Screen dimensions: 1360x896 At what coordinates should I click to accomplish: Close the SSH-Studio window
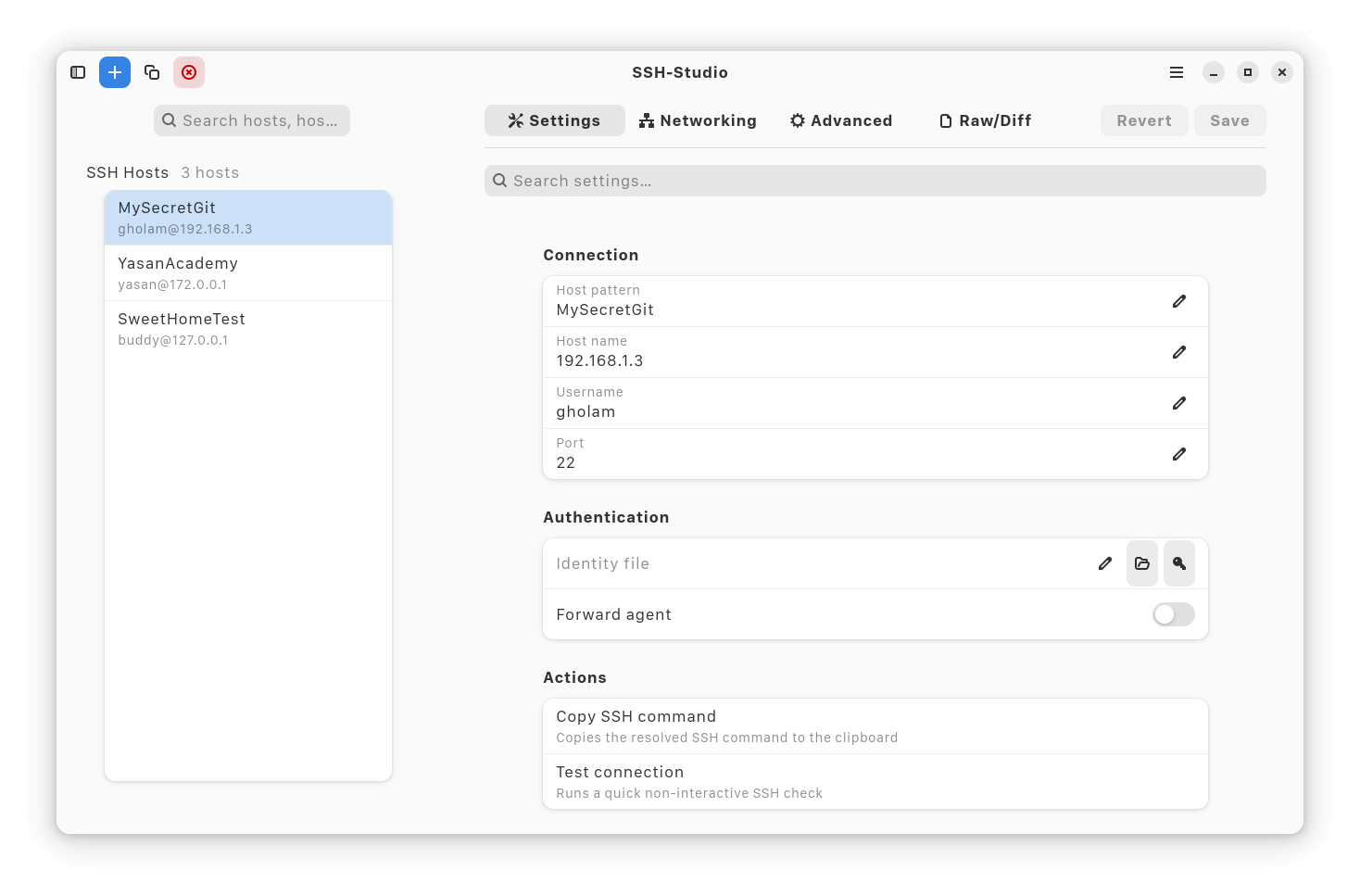(x=1282, y=72)
